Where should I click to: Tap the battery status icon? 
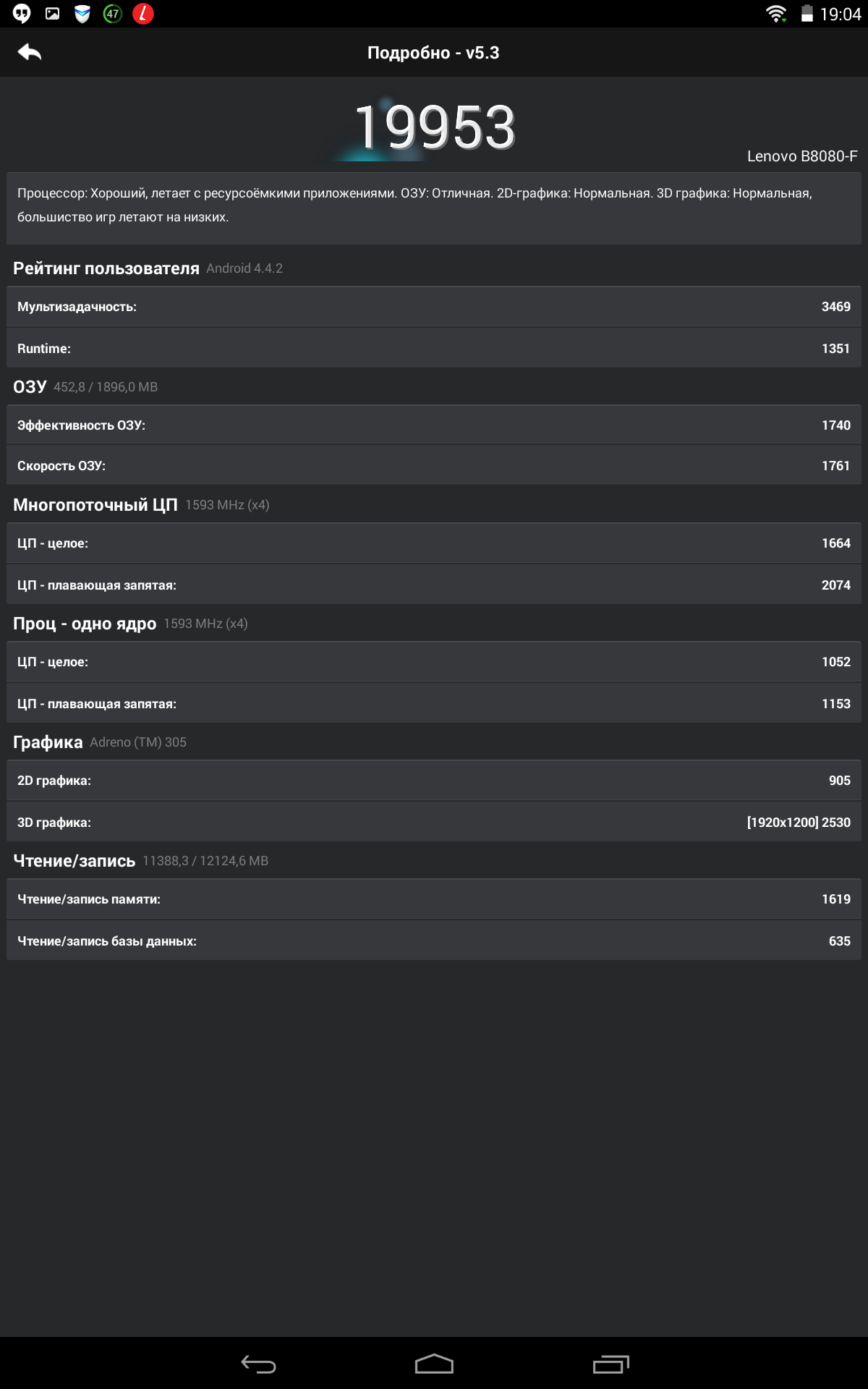point(807,14)
